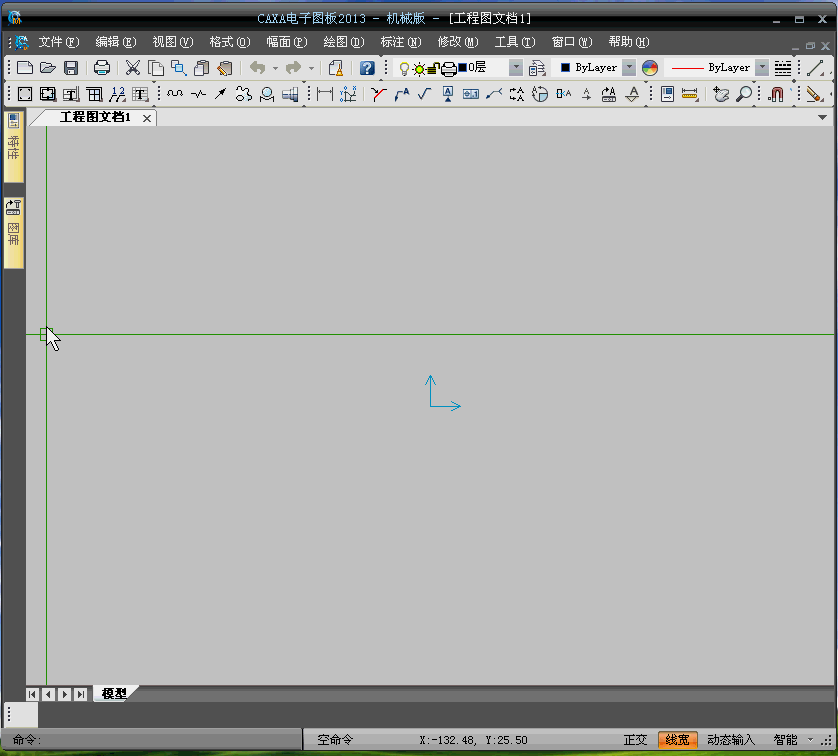Expand the 0层 layer dropdown
The width and height of the screenshot is (838, 756).
(516, 68)
